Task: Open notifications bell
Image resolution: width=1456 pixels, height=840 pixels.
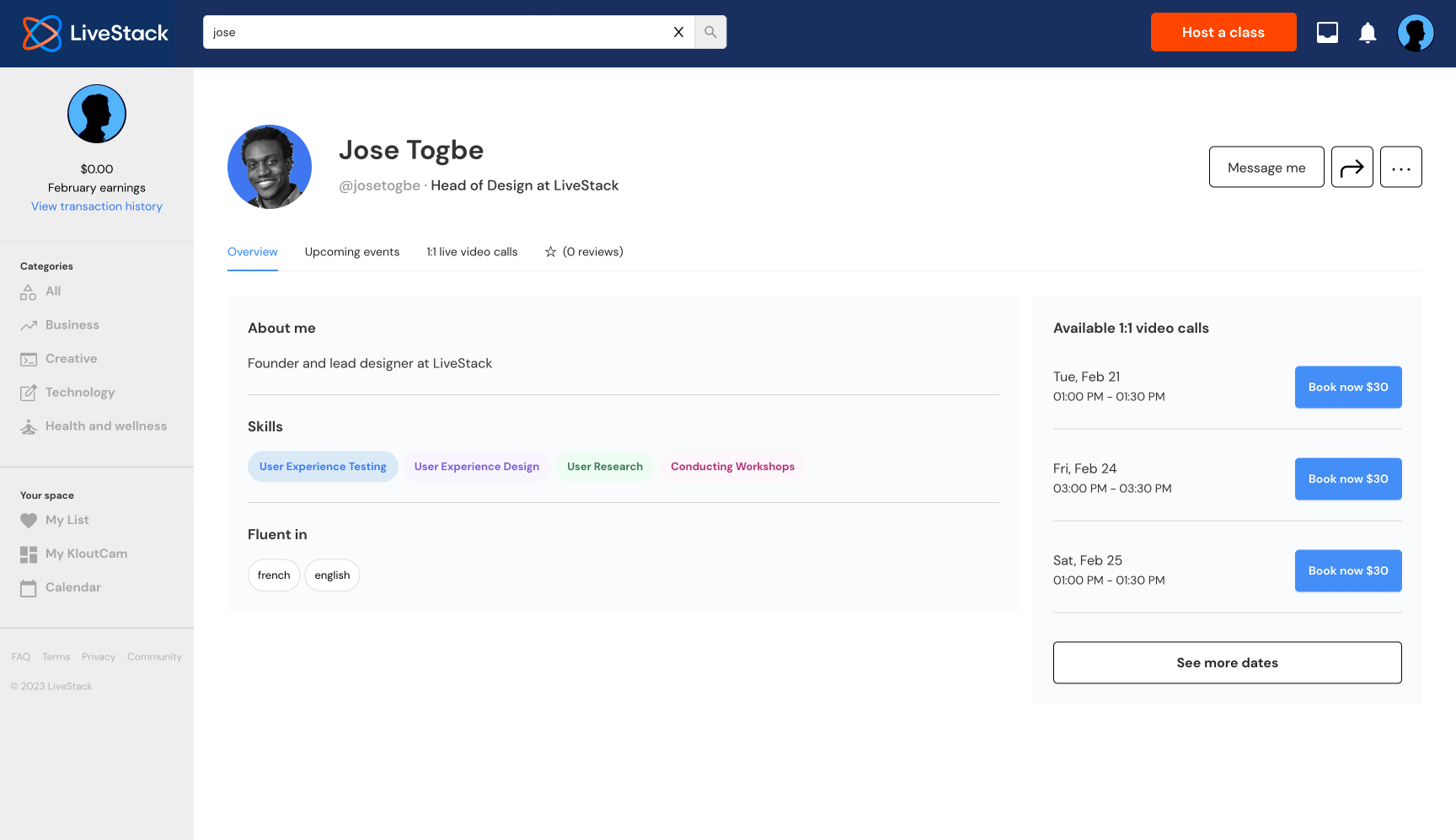Action: [1368, 33]
